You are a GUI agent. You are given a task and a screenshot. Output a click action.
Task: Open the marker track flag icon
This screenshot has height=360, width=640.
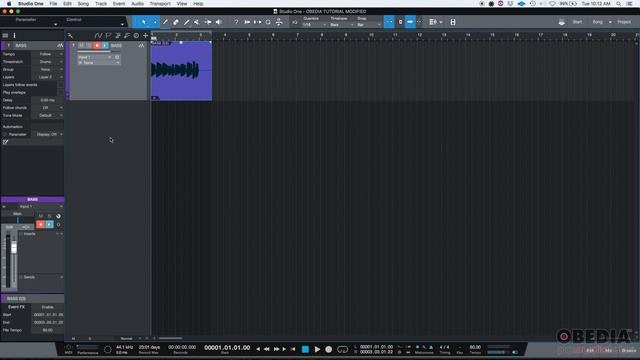click(x=108, y=36)
